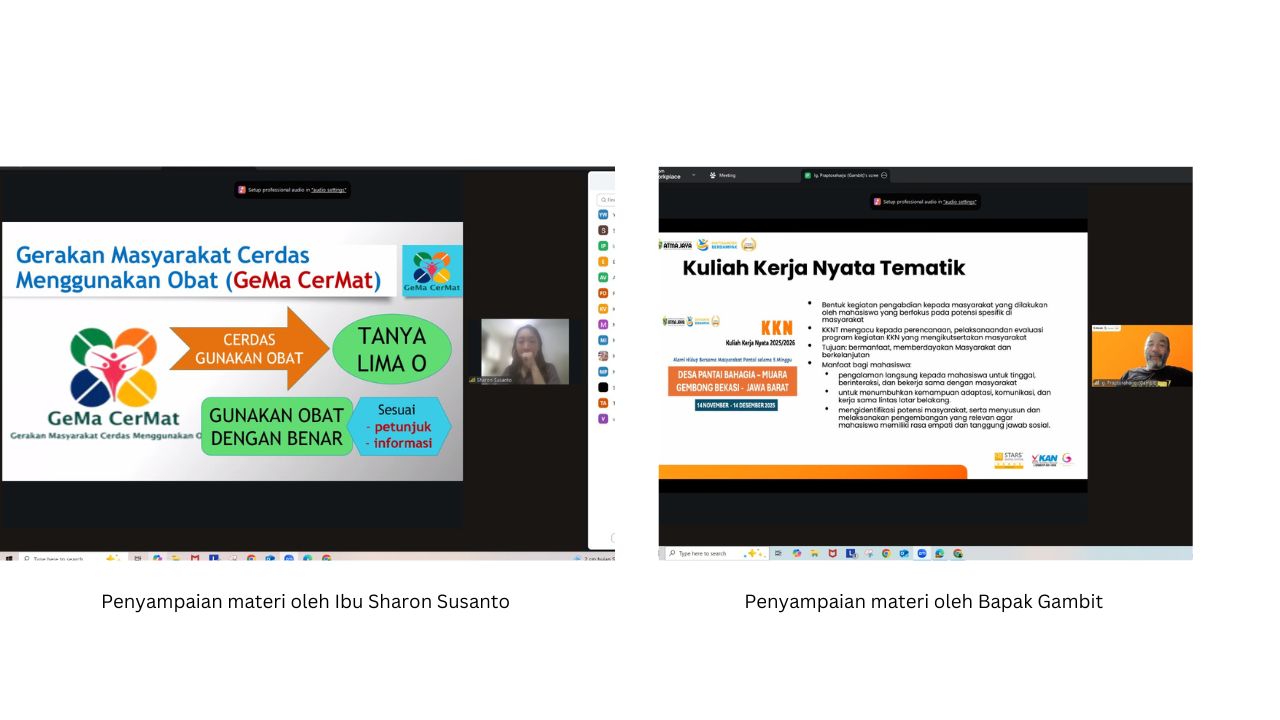Select Ig. Praptoraharjo's screen share tab
Image resolution: width=1280 pixels, height=720 pixels.
pos(844,175)
